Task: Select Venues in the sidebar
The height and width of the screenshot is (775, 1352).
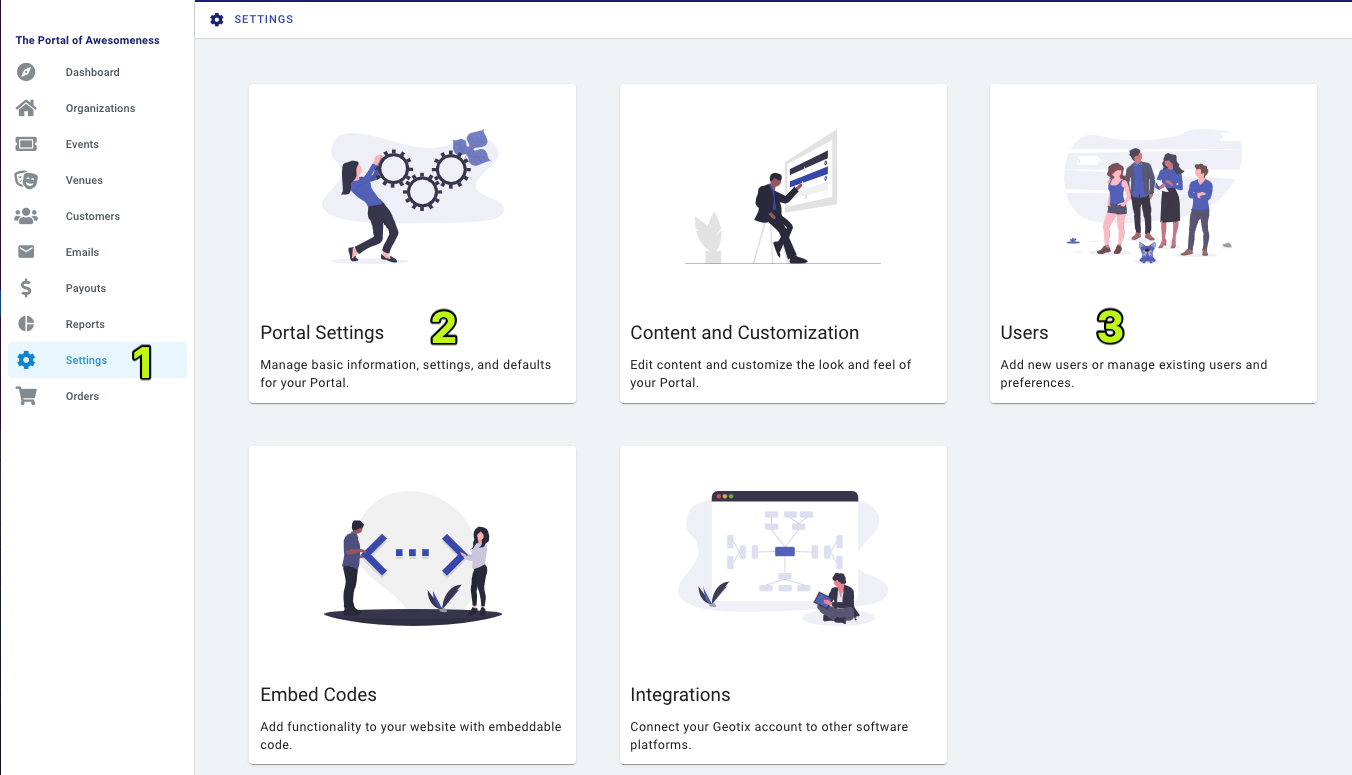Action: click(97, 180)
